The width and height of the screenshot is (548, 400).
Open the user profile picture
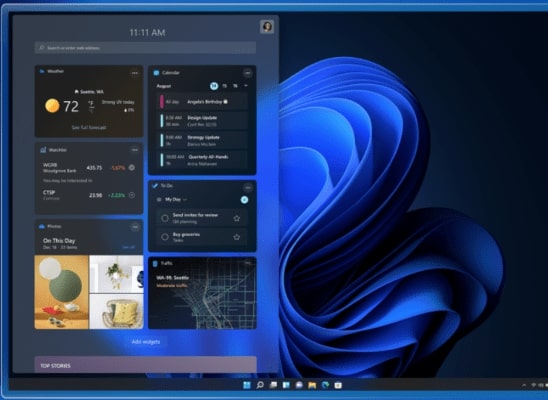tap(267, 27)
